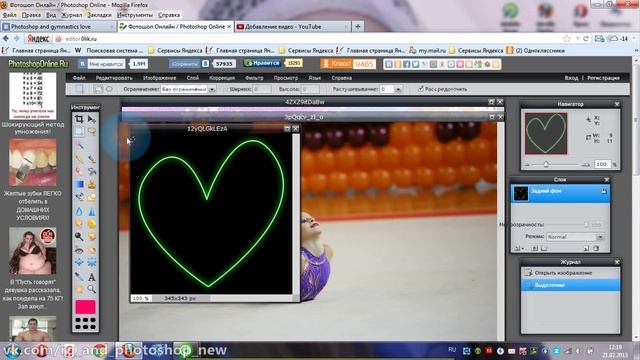
Task: Select Выделение entry in Журнал history
Action: (x=571, y=285)
